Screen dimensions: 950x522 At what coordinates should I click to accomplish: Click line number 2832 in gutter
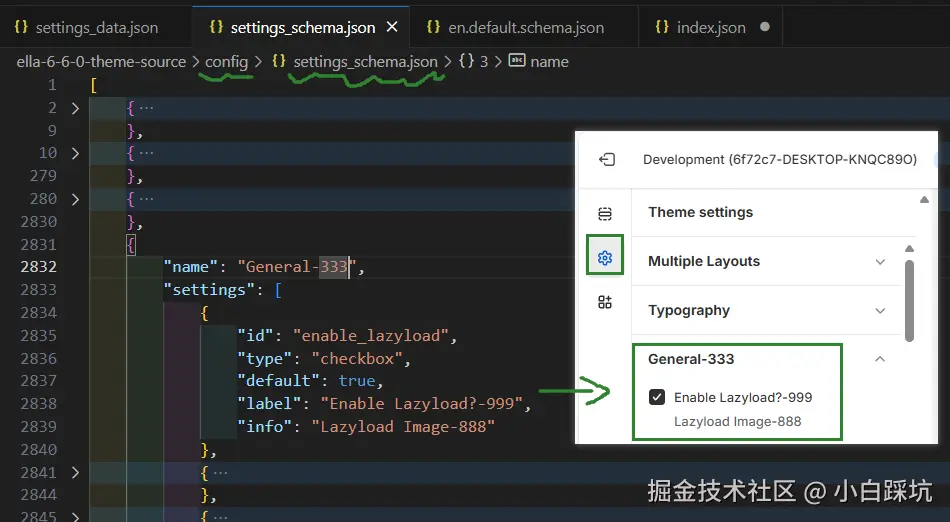point(39,267)
